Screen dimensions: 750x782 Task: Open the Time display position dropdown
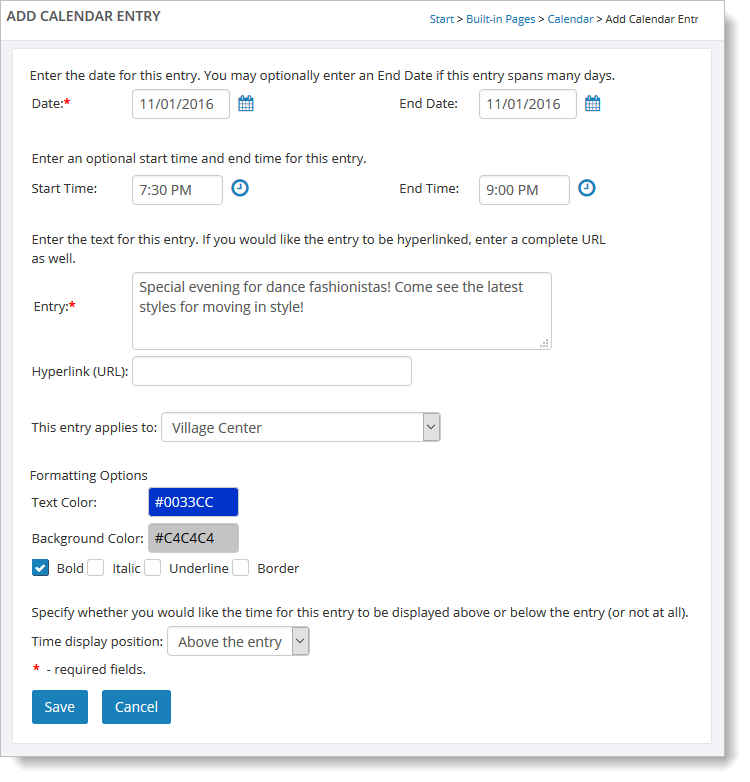[x=238, y=642]
